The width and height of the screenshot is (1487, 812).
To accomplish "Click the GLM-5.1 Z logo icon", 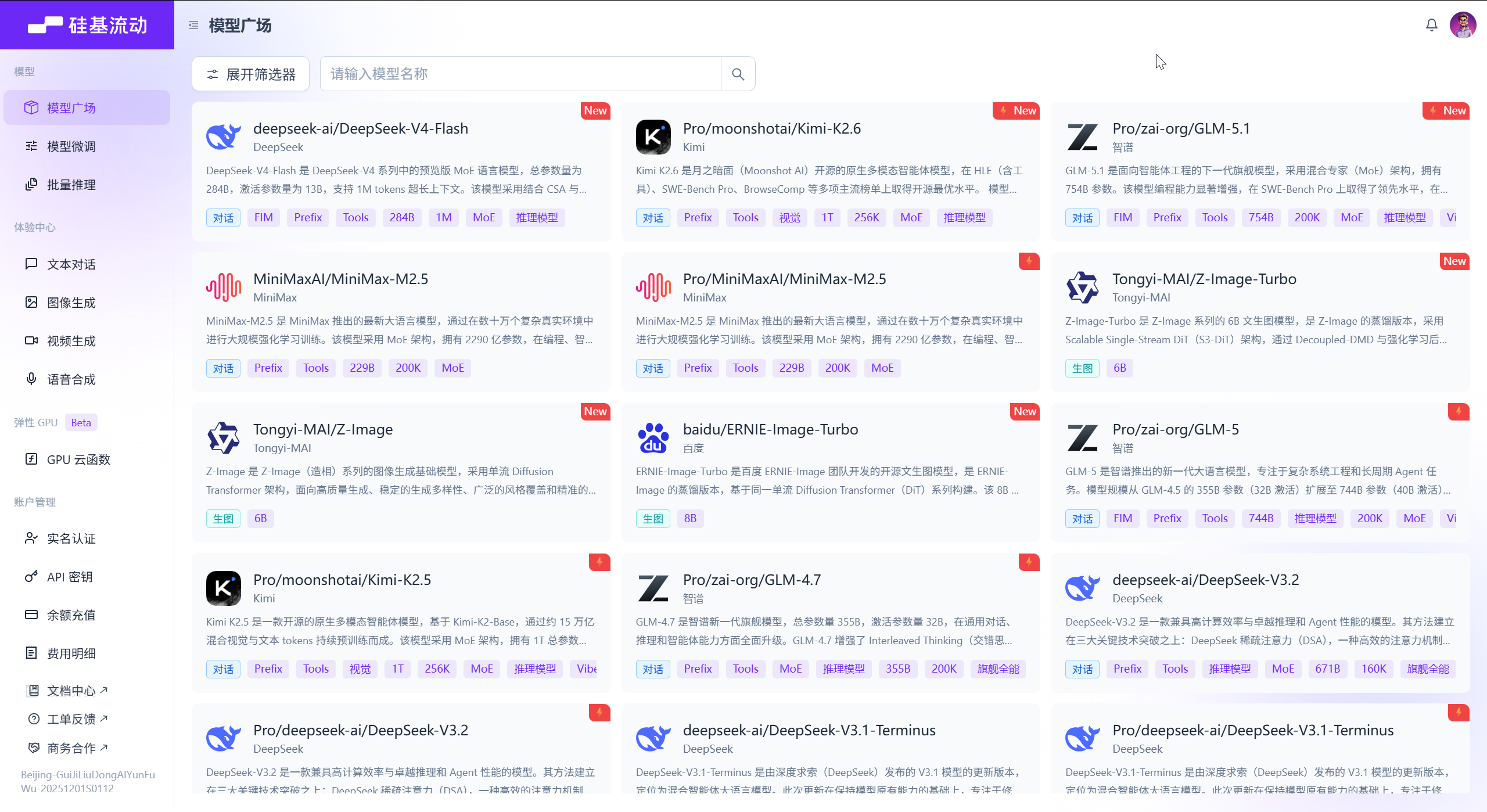I will [x=1083, y=137].
